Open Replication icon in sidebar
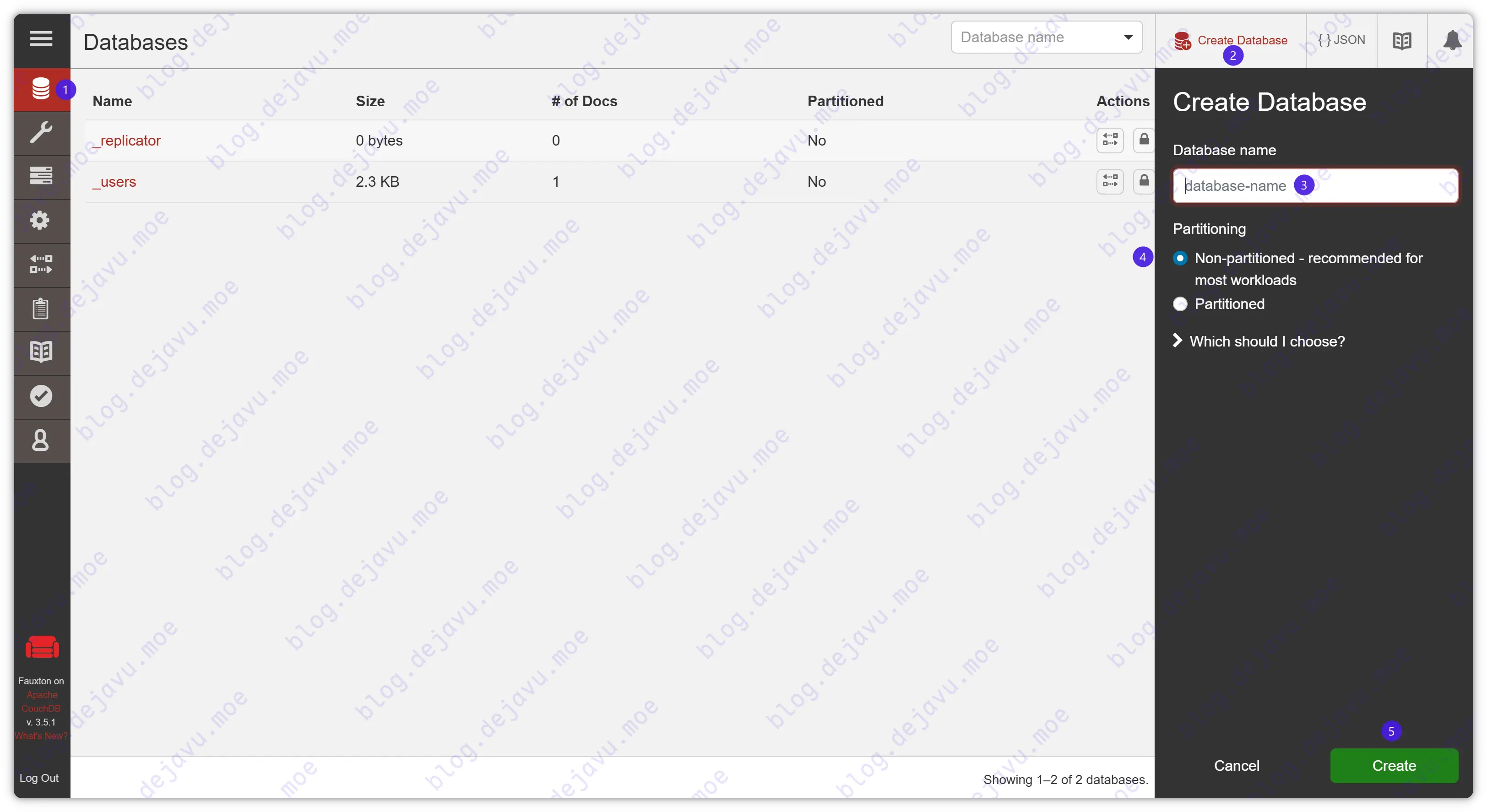Image resolution: width=1487 pixels, height=812 pixels. [x=41, y=264]
